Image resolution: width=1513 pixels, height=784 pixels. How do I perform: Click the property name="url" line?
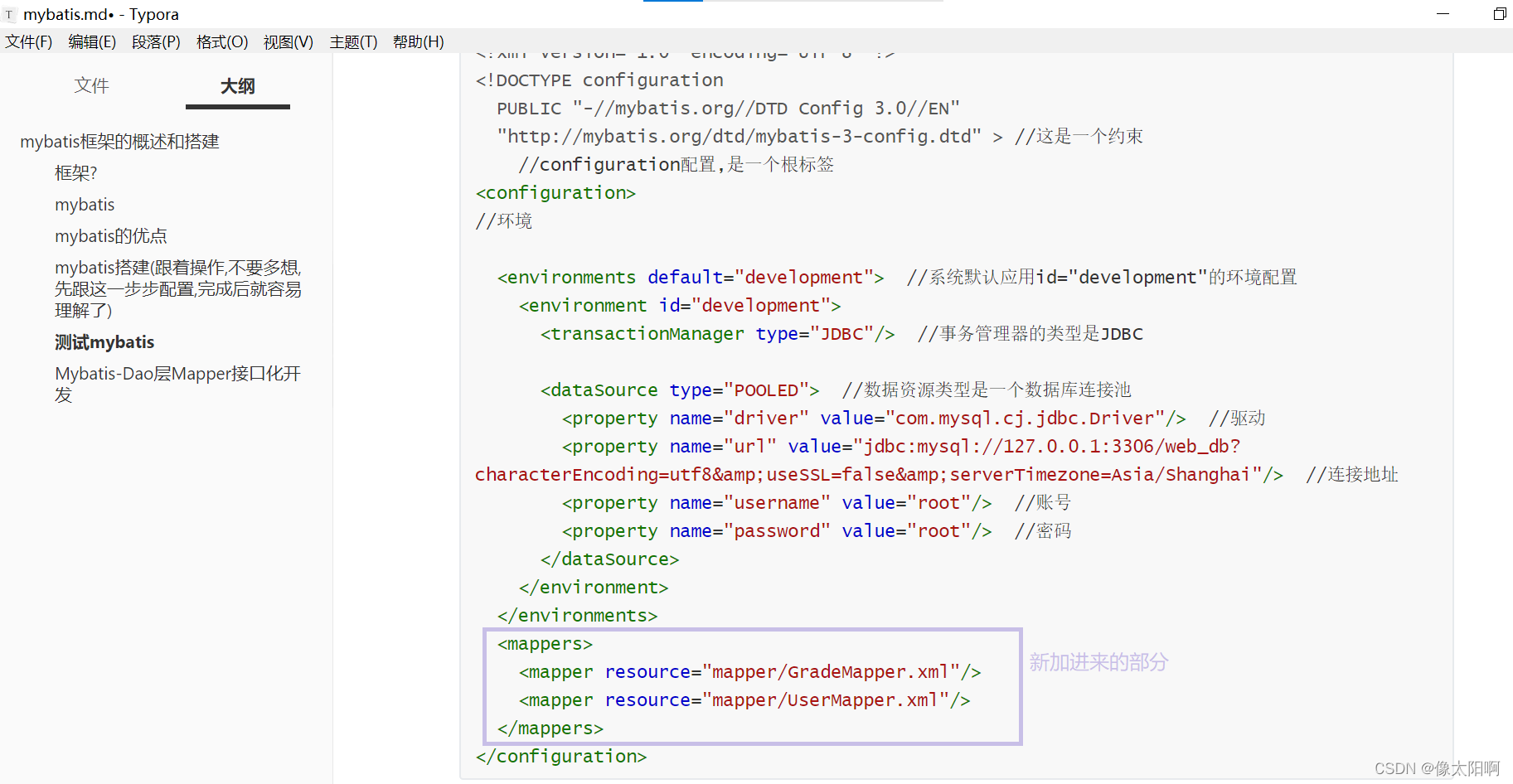point(901,447)
